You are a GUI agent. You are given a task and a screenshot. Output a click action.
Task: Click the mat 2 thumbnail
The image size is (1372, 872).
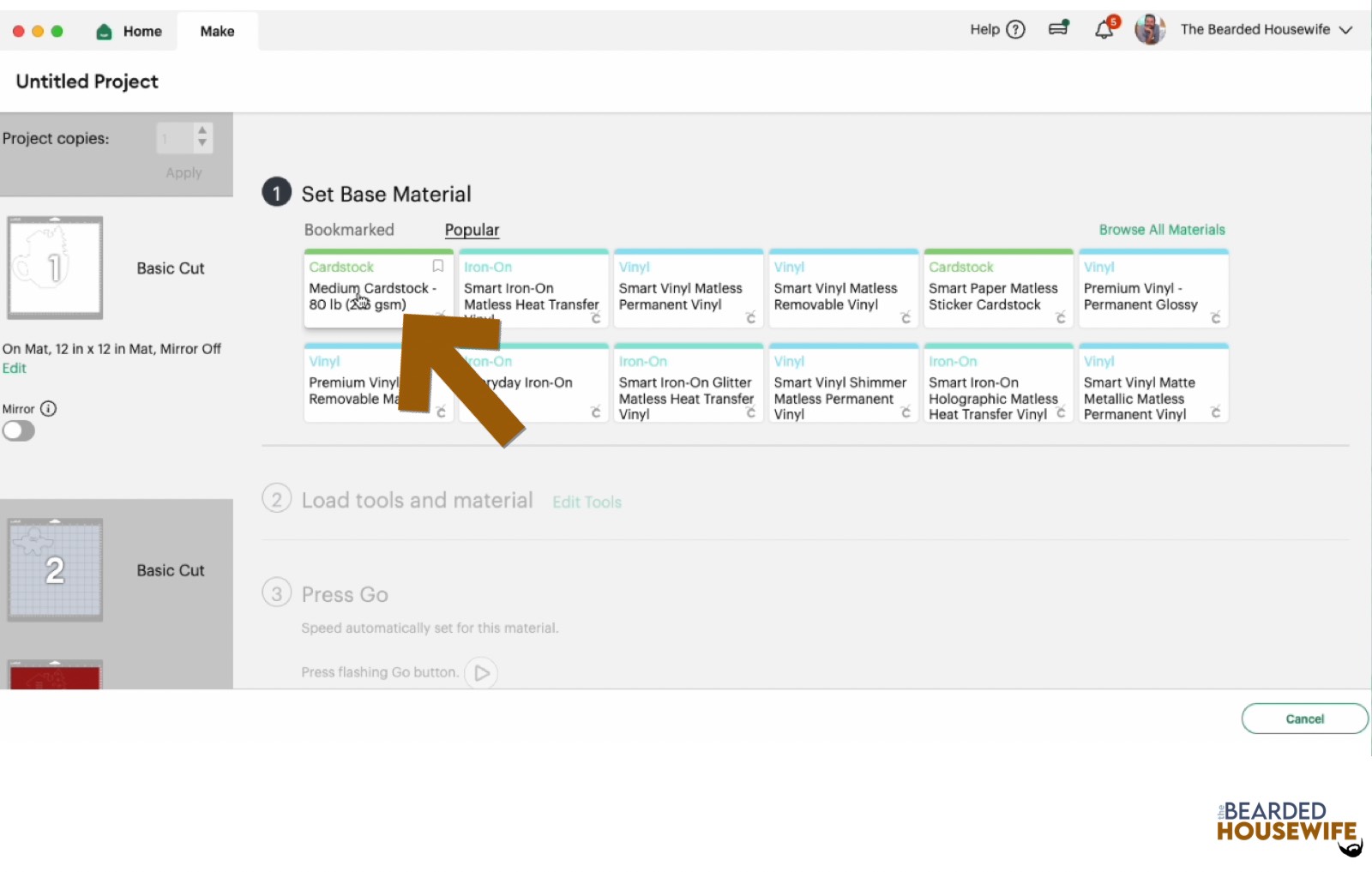click(55, 568)
